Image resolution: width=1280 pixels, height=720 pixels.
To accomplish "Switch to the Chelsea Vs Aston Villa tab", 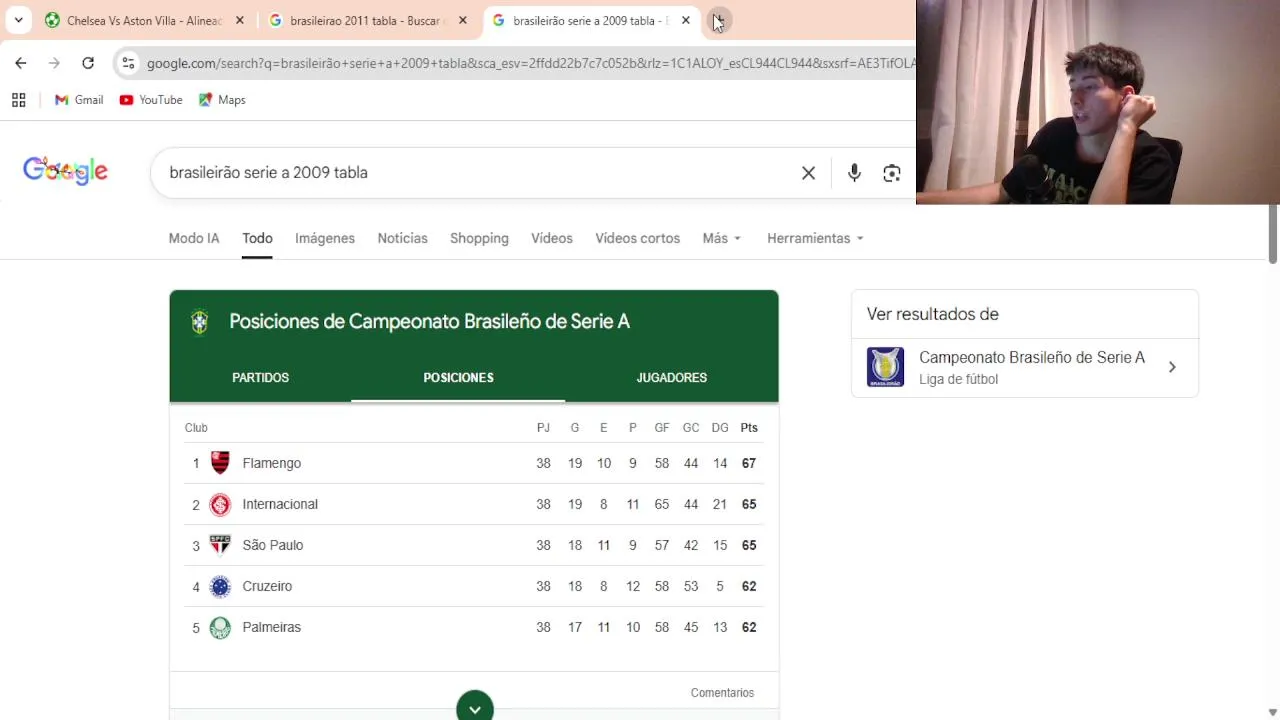I will (x=144, y=20).
